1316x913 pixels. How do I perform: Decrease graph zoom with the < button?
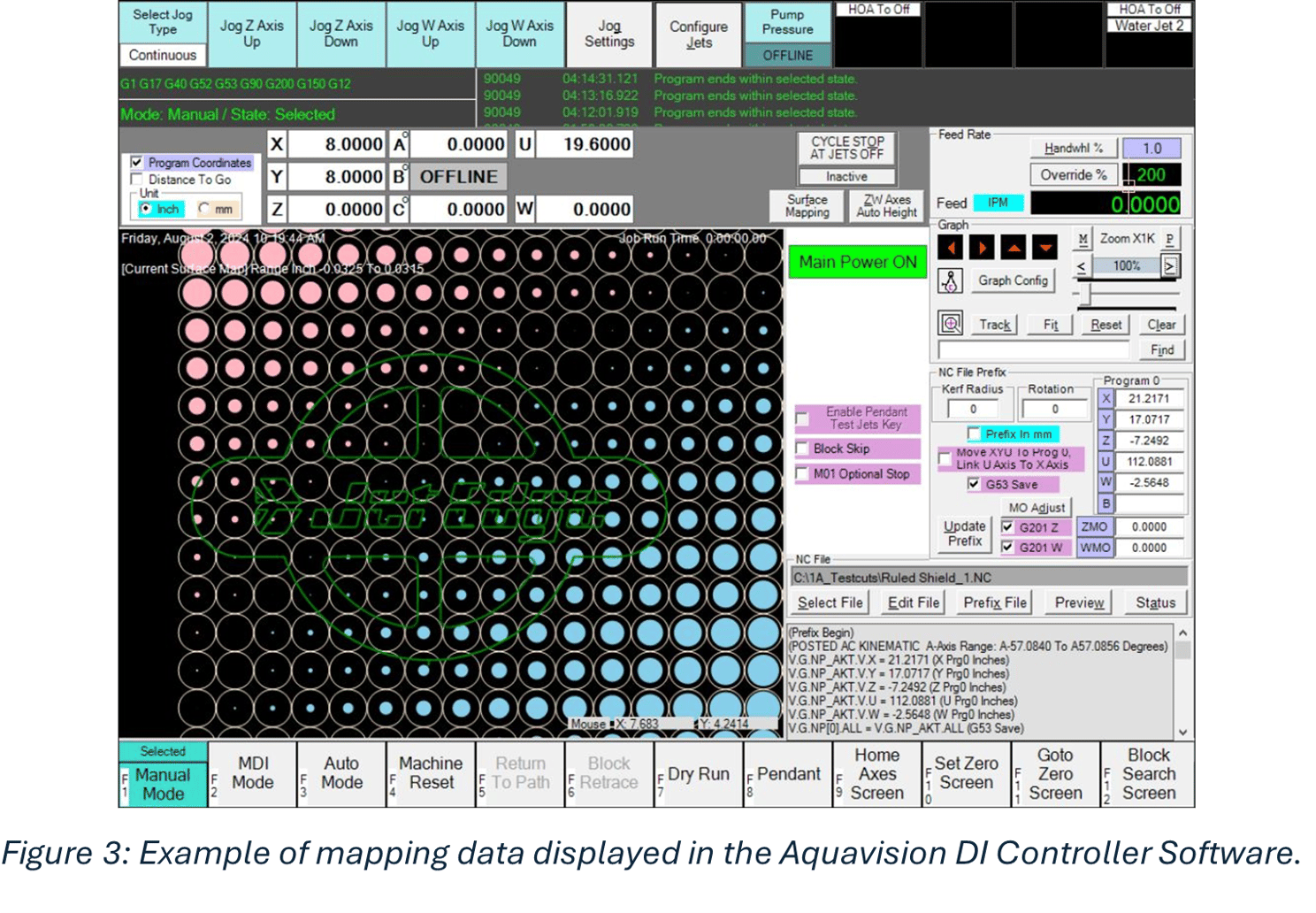tap(1081, 265)
